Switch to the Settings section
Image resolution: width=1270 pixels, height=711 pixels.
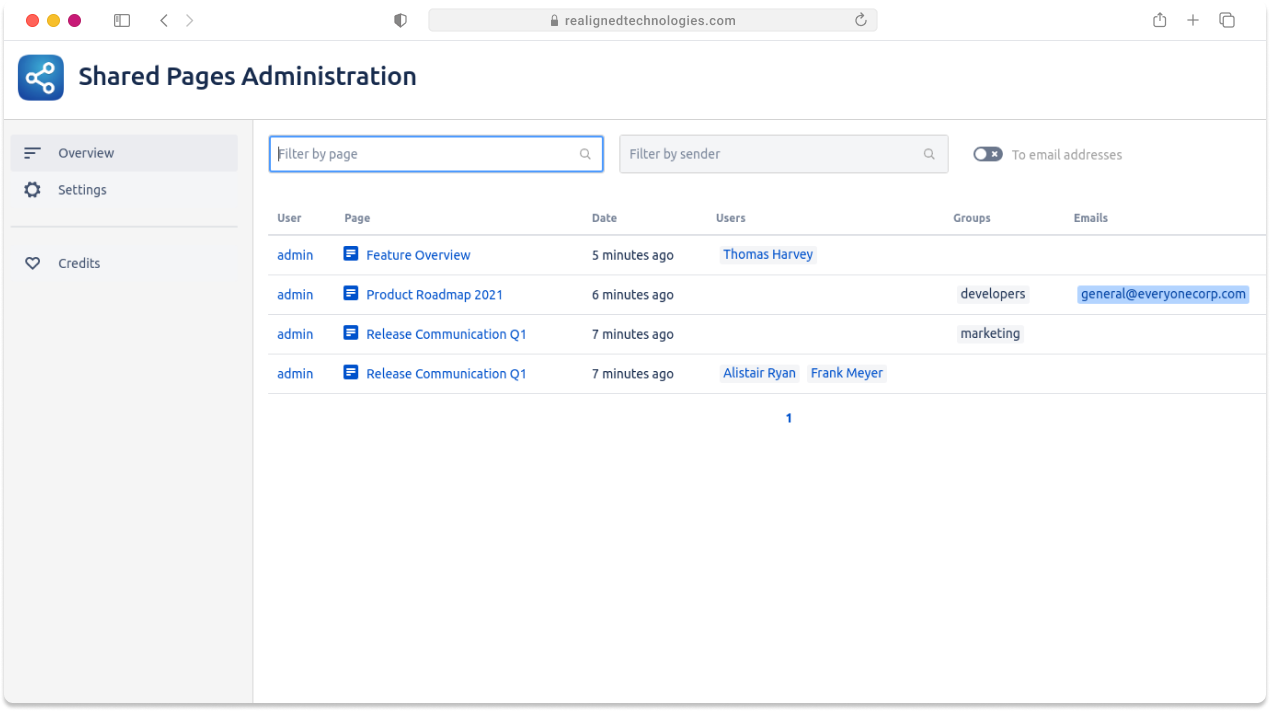[83, 189]
